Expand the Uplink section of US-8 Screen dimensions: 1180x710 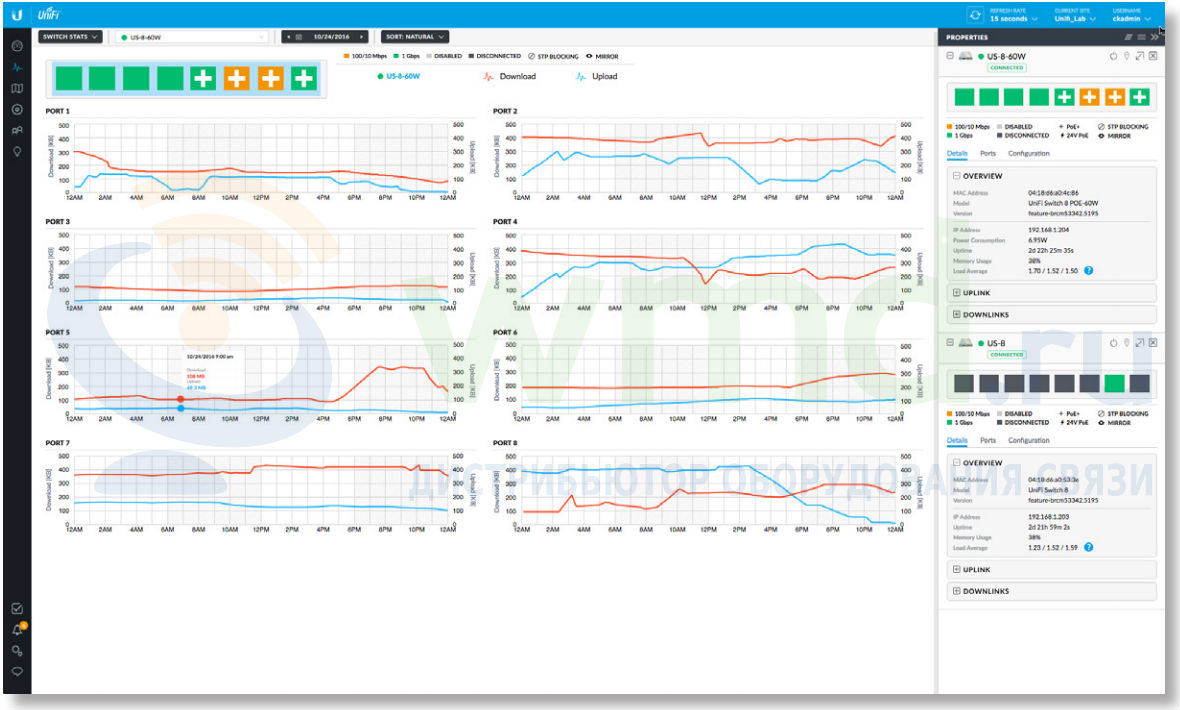[956, 569]
